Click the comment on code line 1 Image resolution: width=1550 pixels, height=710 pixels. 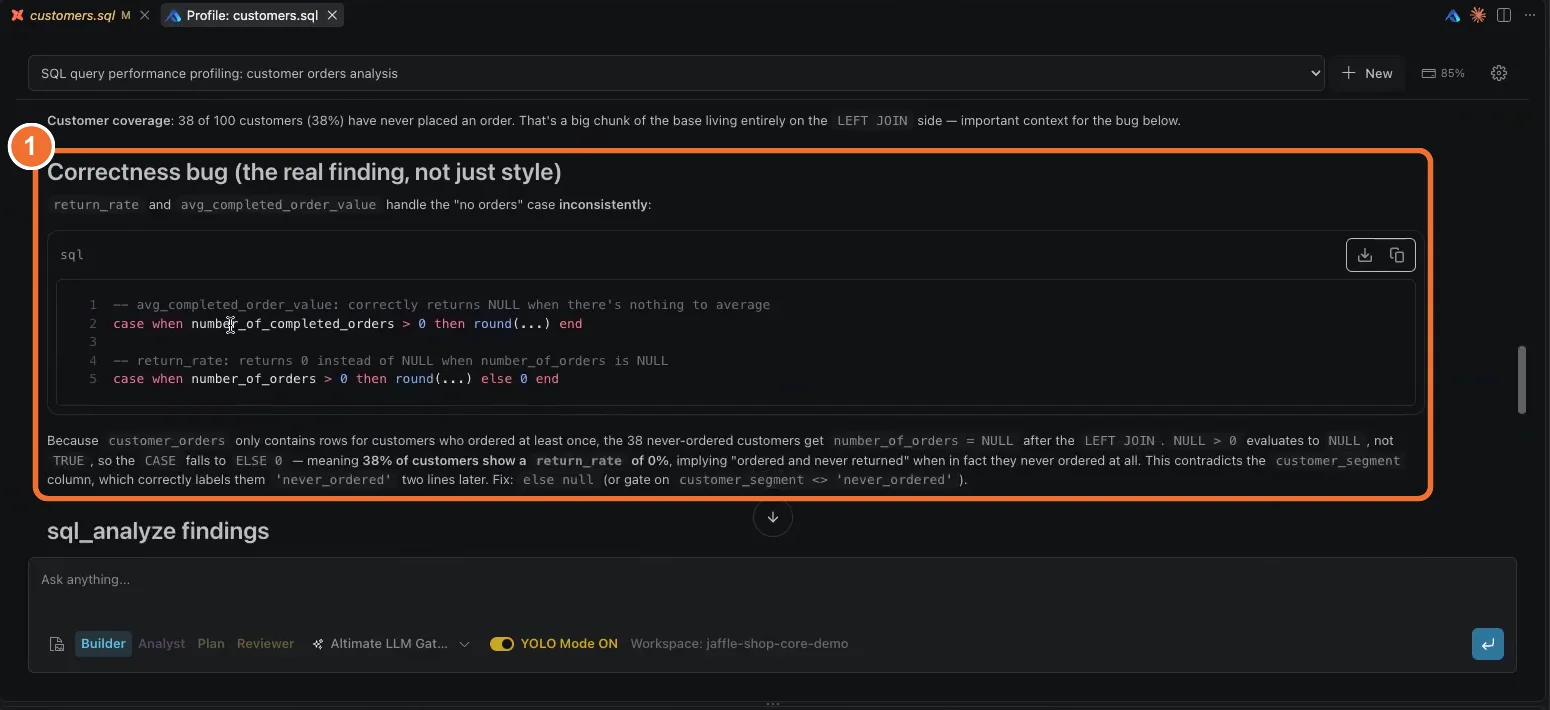click(x=441, y=305)
